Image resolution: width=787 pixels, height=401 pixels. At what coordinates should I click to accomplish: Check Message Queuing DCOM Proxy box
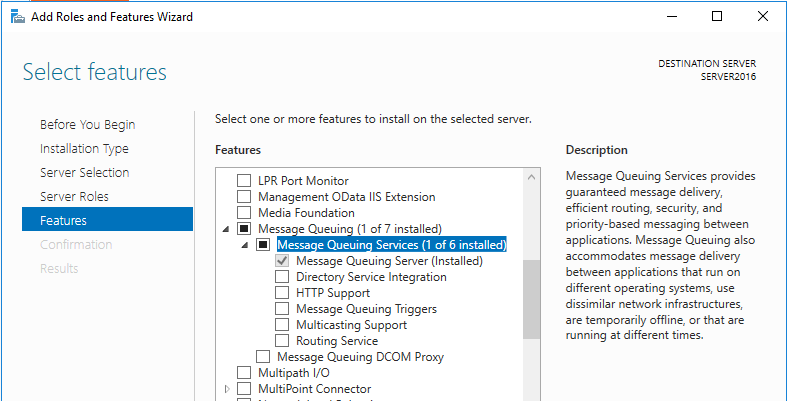point(263,357)
